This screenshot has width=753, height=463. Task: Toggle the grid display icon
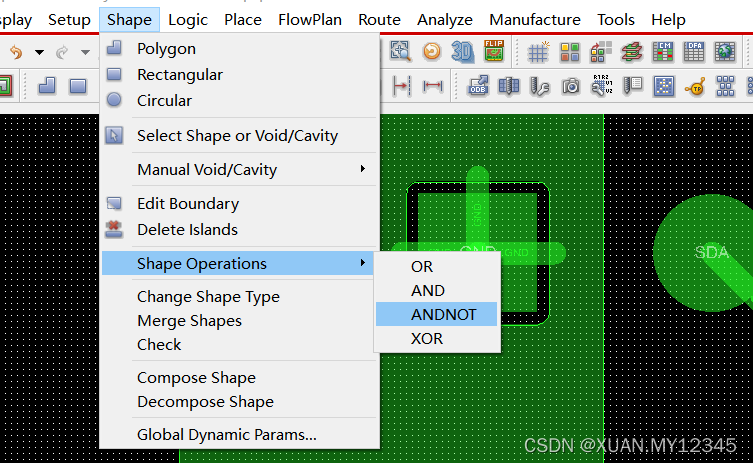pyautogui.click(x=538, y=52)
